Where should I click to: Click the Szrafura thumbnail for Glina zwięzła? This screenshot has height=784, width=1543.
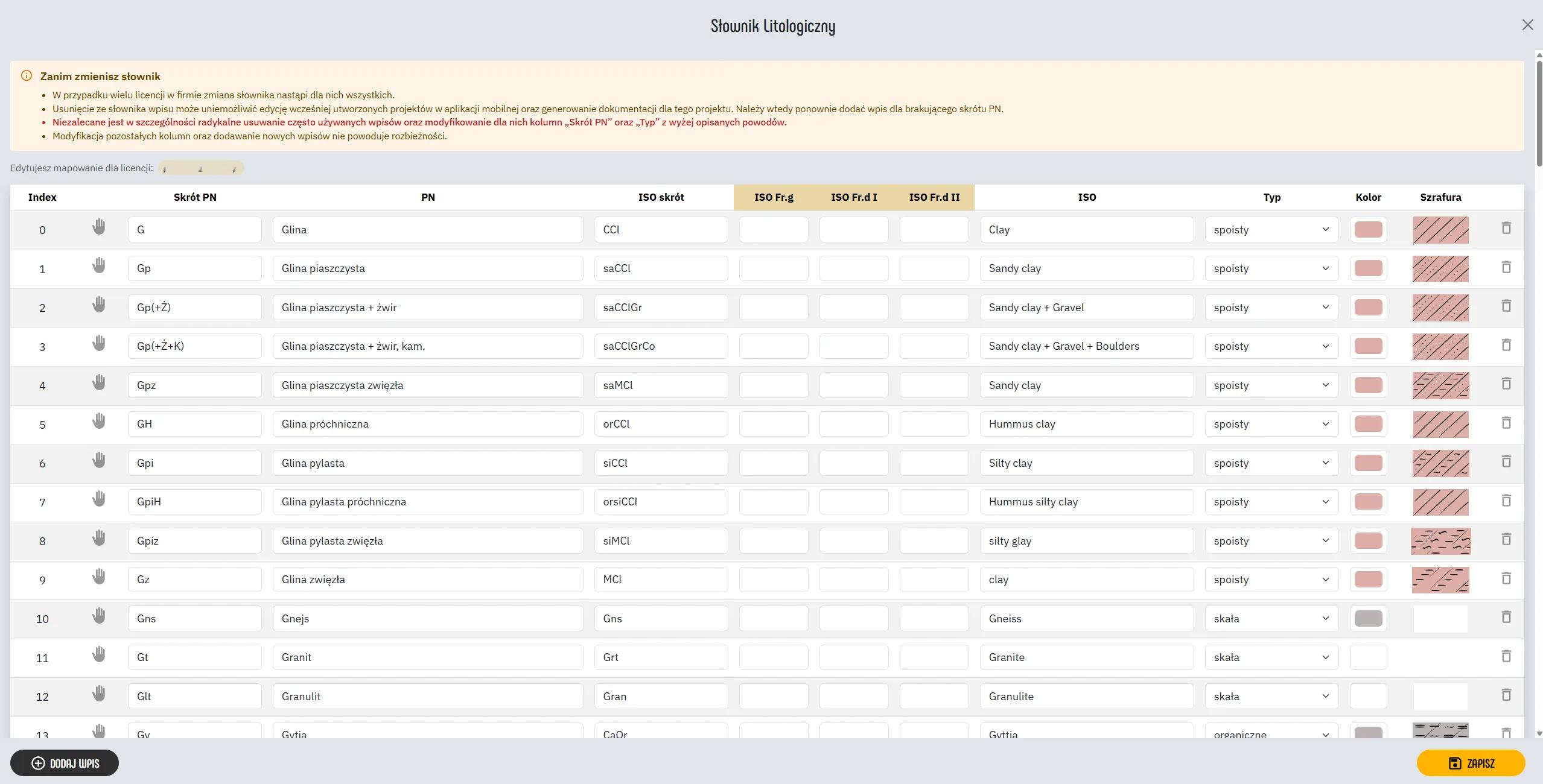click(x=1440, y=580)
